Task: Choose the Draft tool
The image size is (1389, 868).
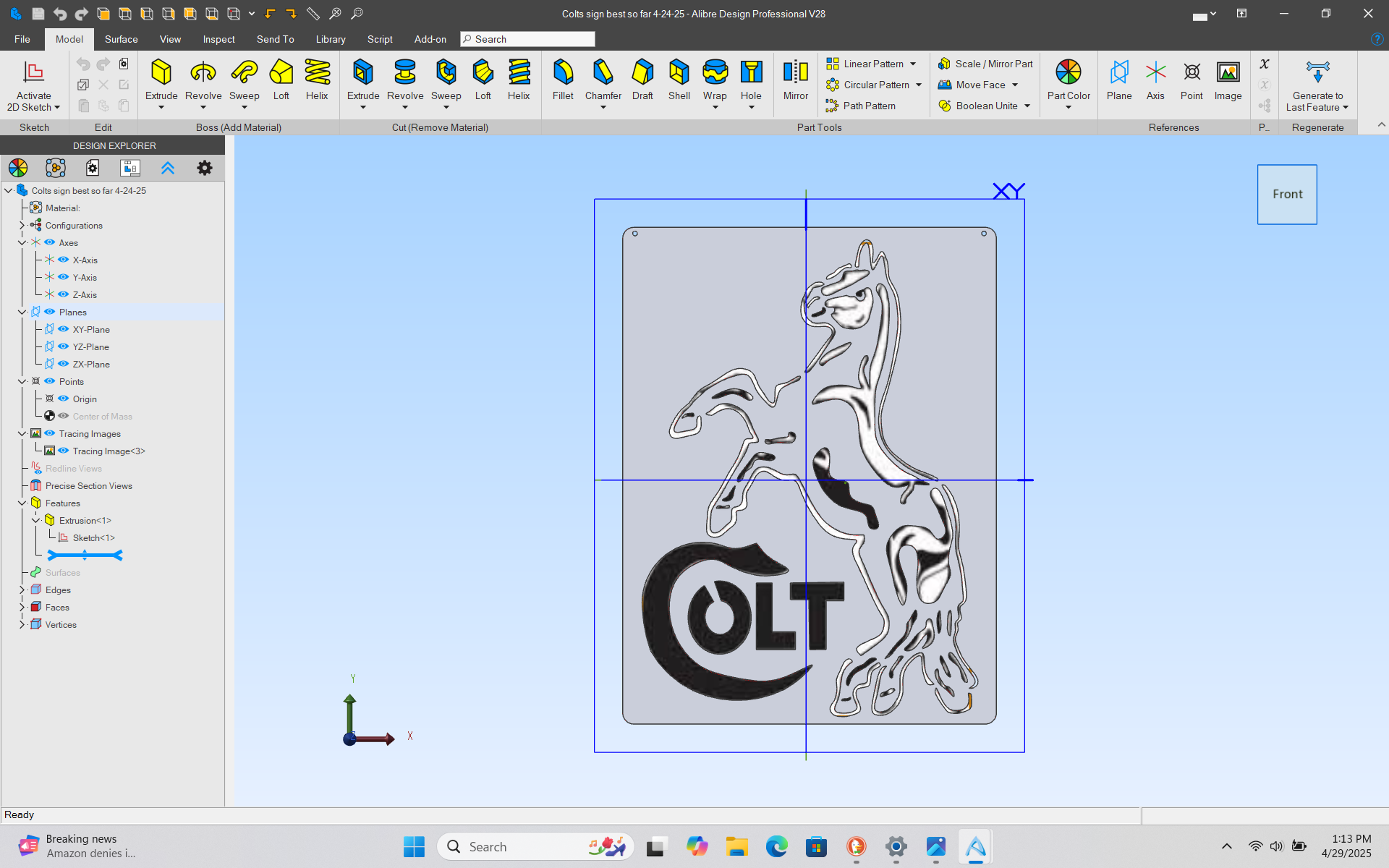Action: coord(642,80)
